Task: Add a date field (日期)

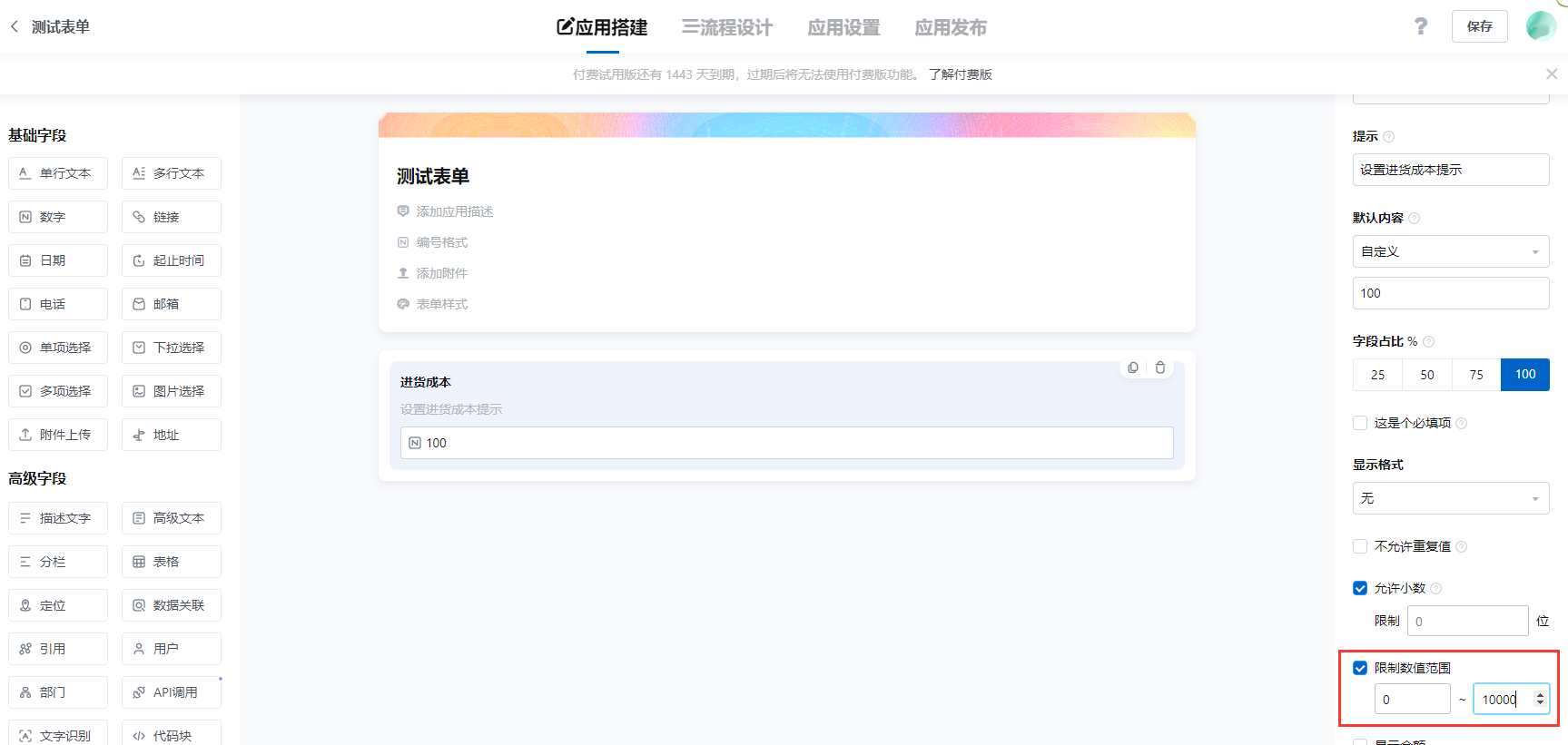Action: (x=58, y=260)
